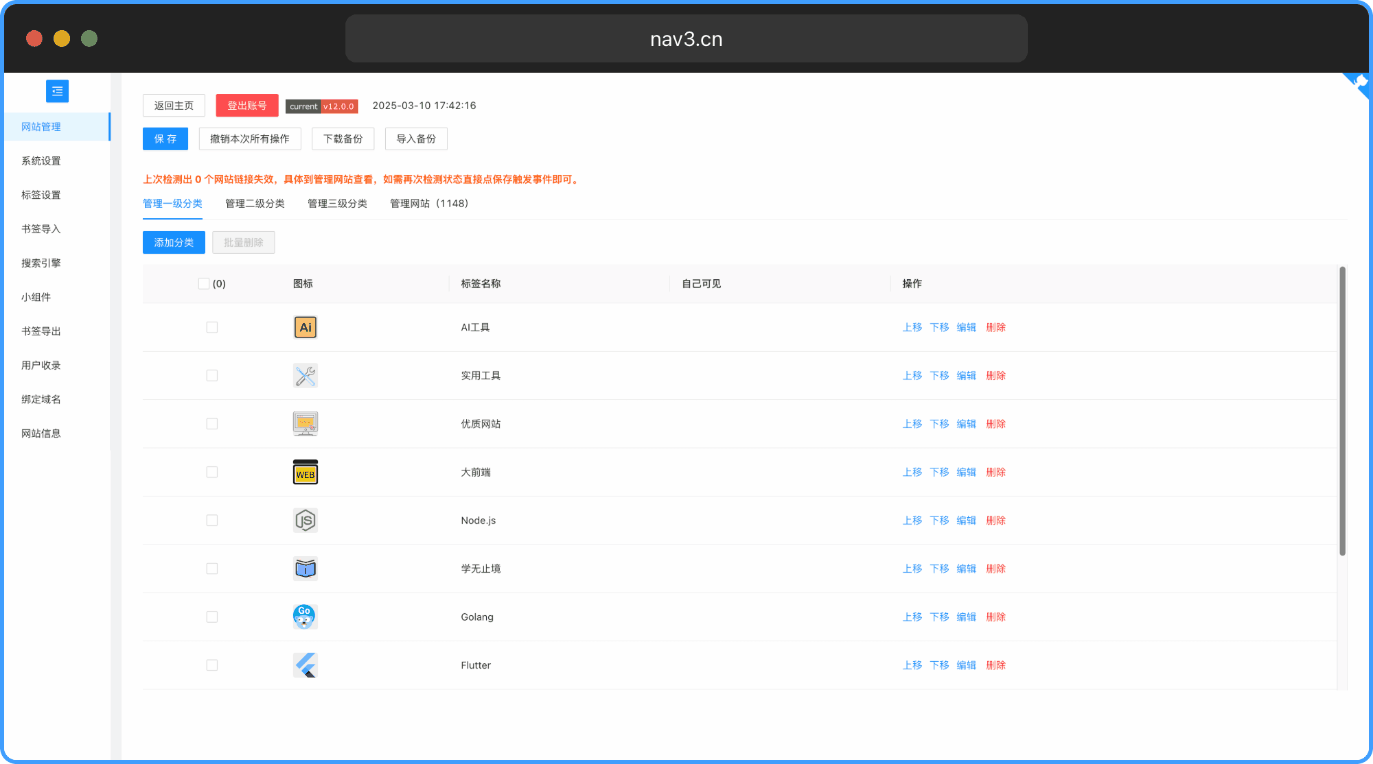Open 小组件 in the sidebar
Image resolution: width=1373 pixels, height=764 pixels.
(x=56, y=297)
